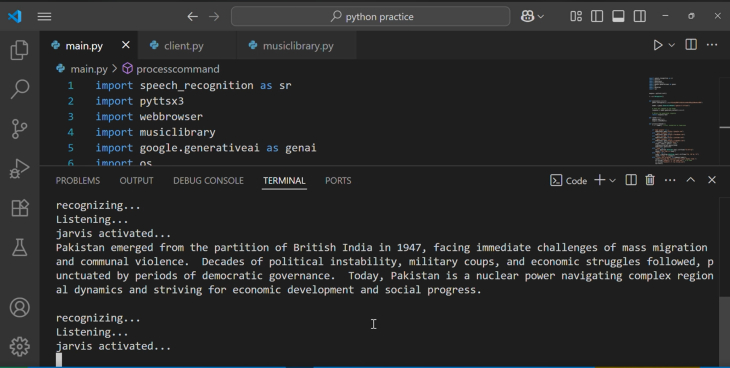Open the Extensions view

[x=20, y=208]
